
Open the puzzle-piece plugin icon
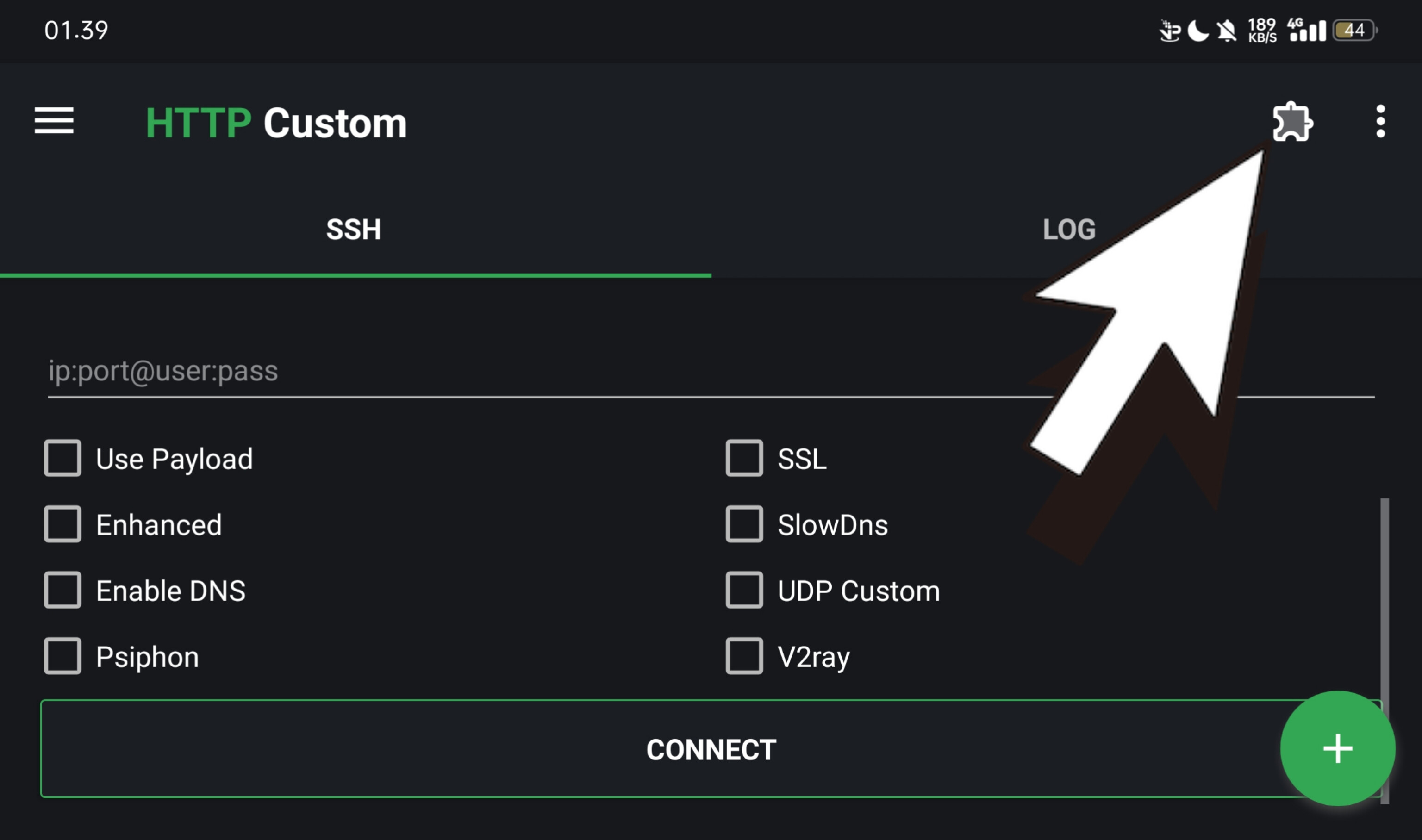pos(1292,122)
